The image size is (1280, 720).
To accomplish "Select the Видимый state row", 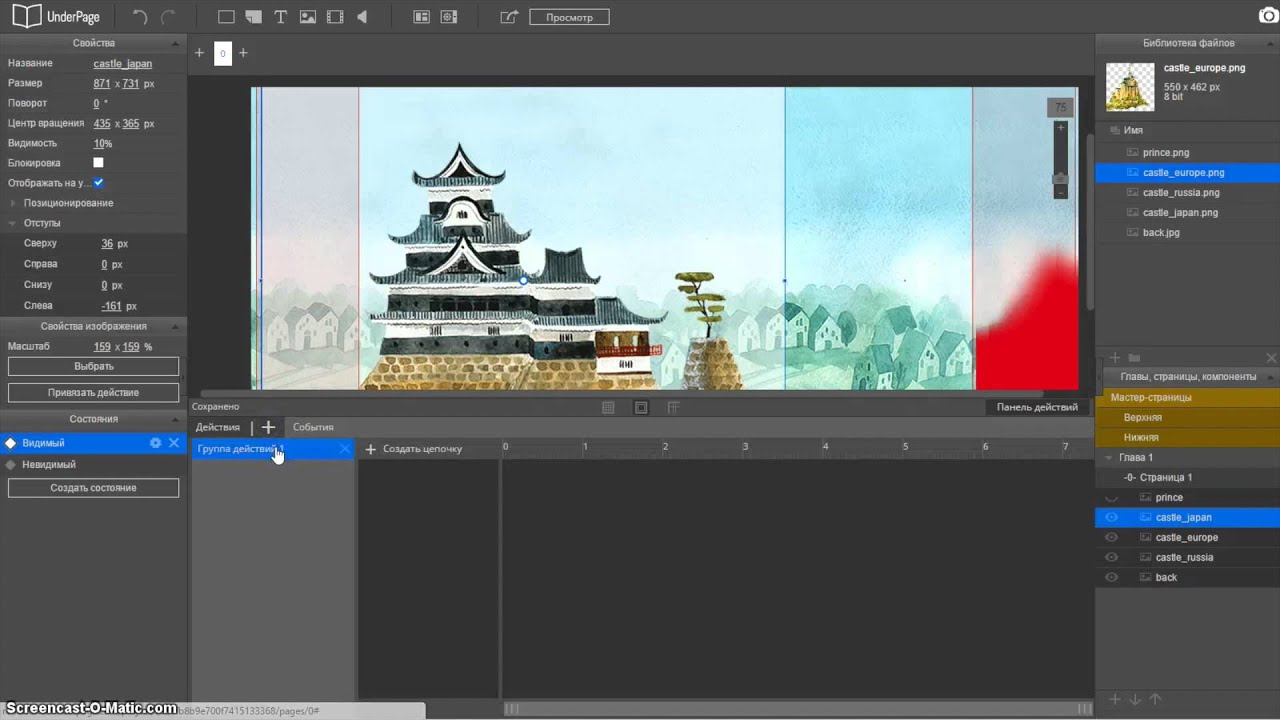I will 93,443.
